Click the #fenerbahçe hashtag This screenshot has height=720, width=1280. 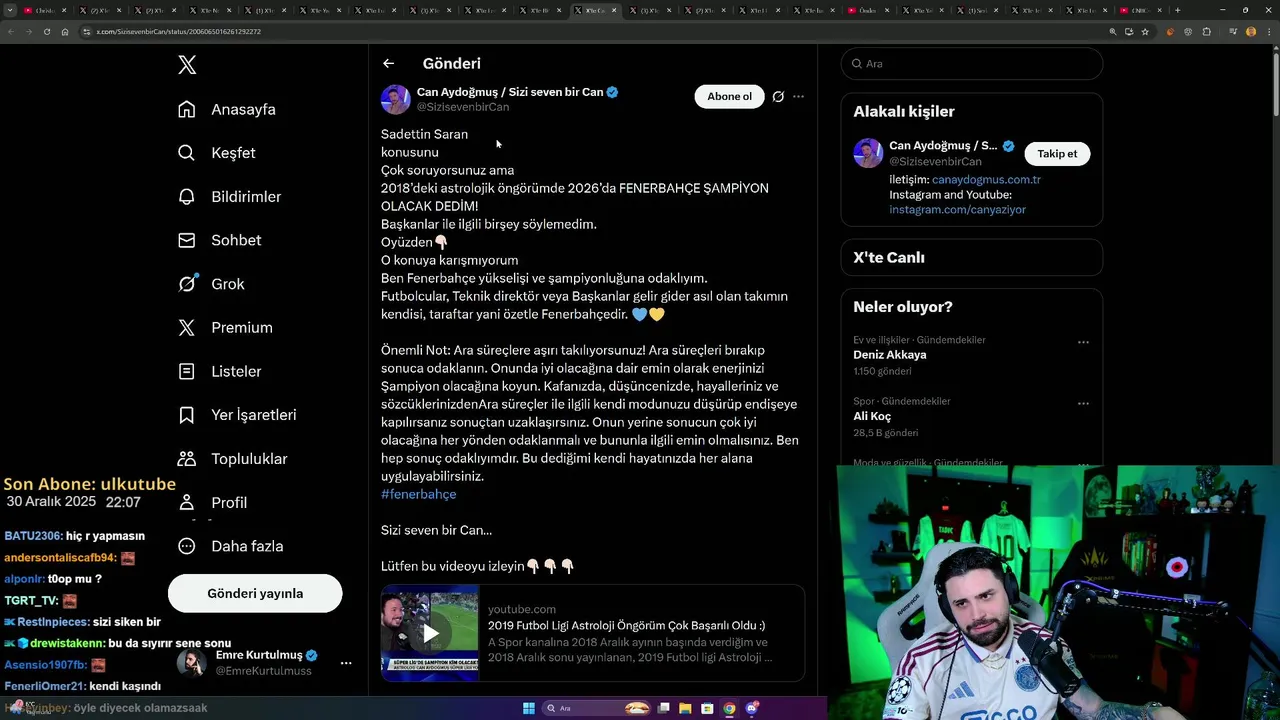click(418, 494)
